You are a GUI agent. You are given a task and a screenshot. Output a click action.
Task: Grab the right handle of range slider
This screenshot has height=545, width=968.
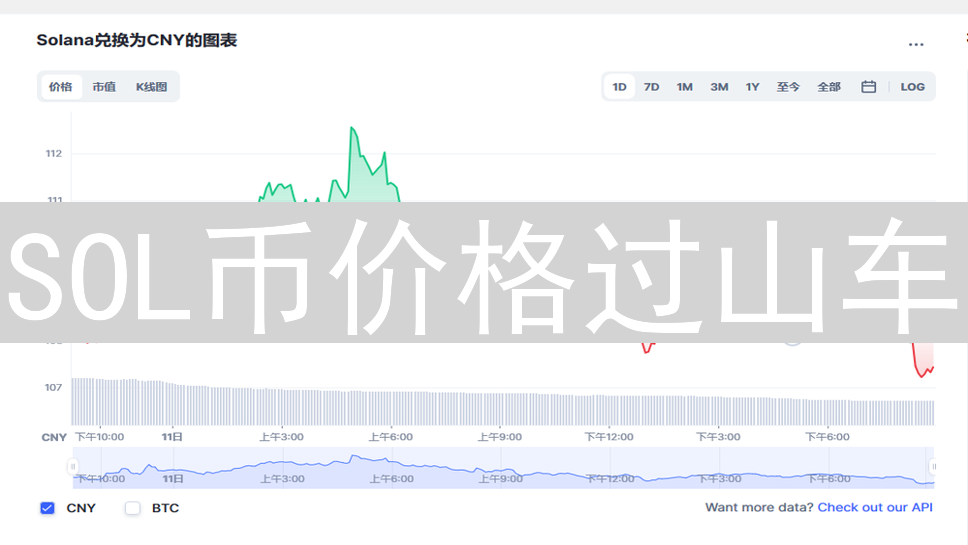click(933, 467)
